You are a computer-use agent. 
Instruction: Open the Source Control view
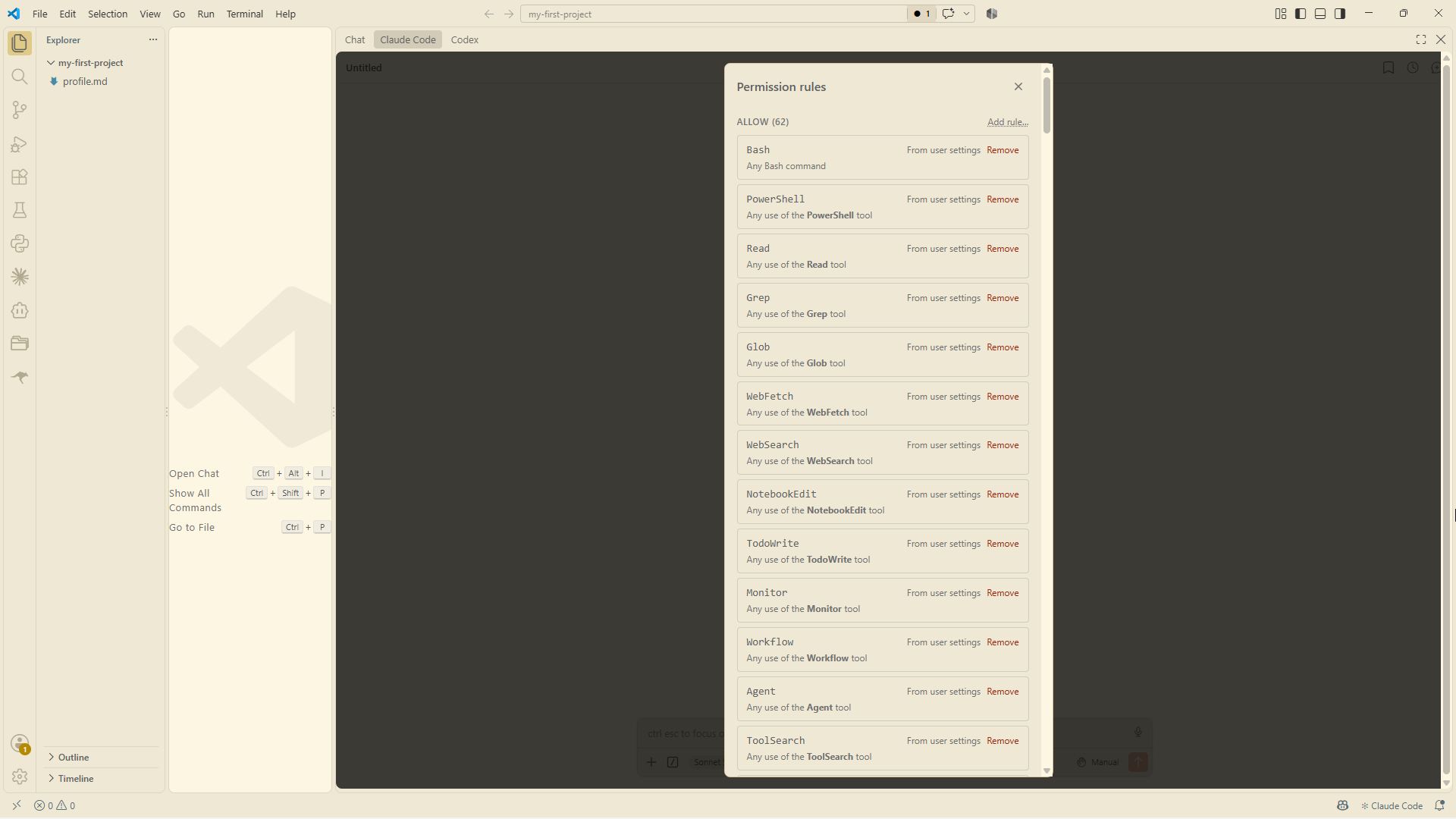point(20,110)
